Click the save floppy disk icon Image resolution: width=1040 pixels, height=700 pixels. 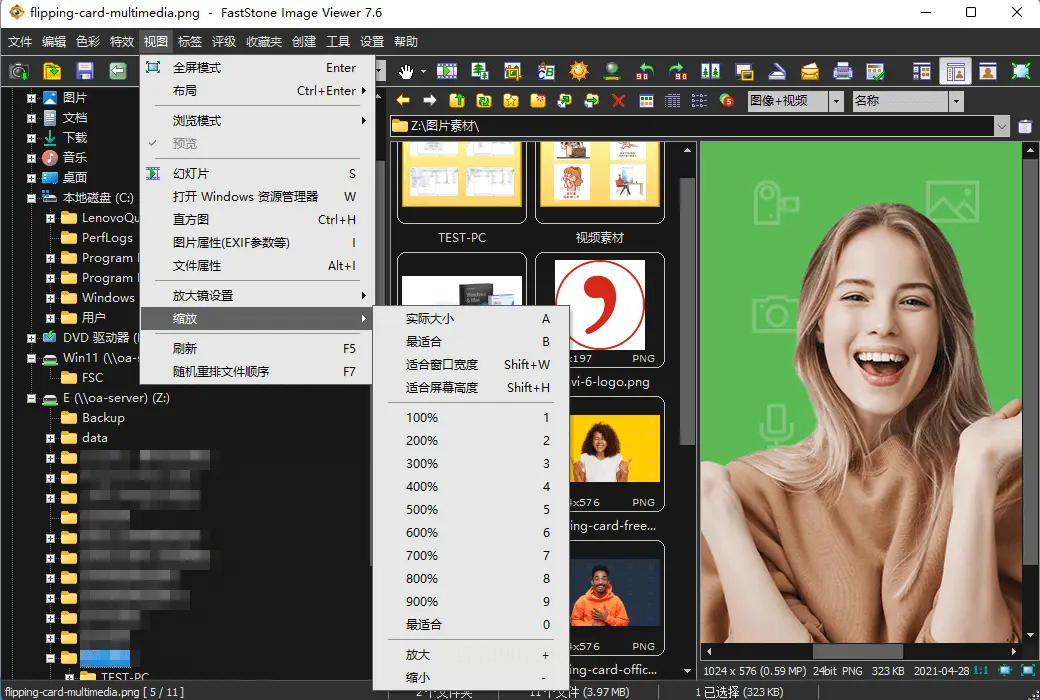click(x=85, y=71)
